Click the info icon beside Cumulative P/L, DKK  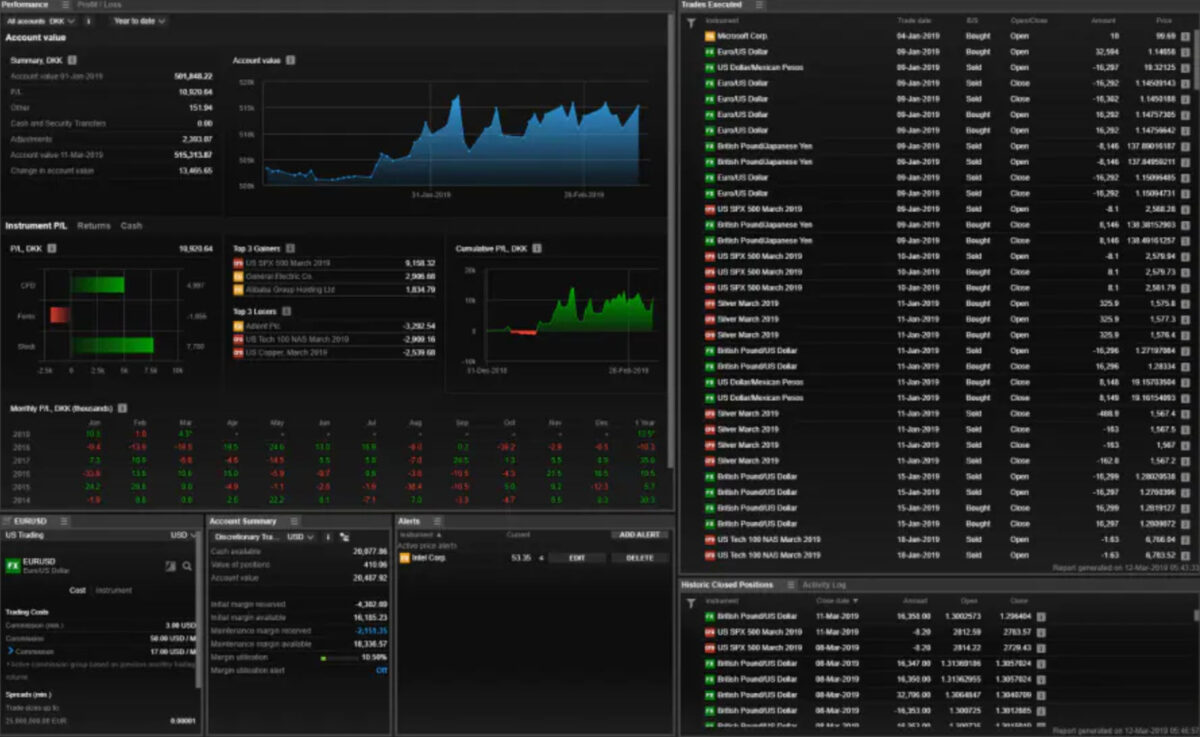point(536,248)
